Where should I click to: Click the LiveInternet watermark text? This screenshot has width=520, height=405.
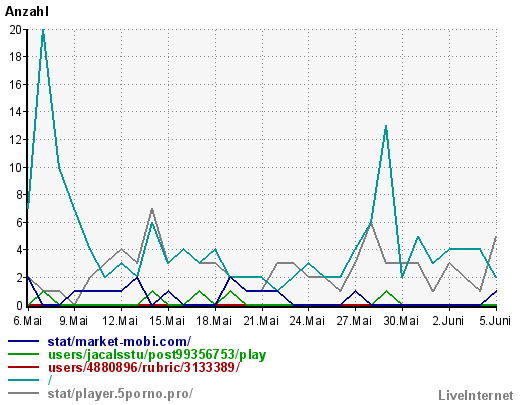coord(476,395)
